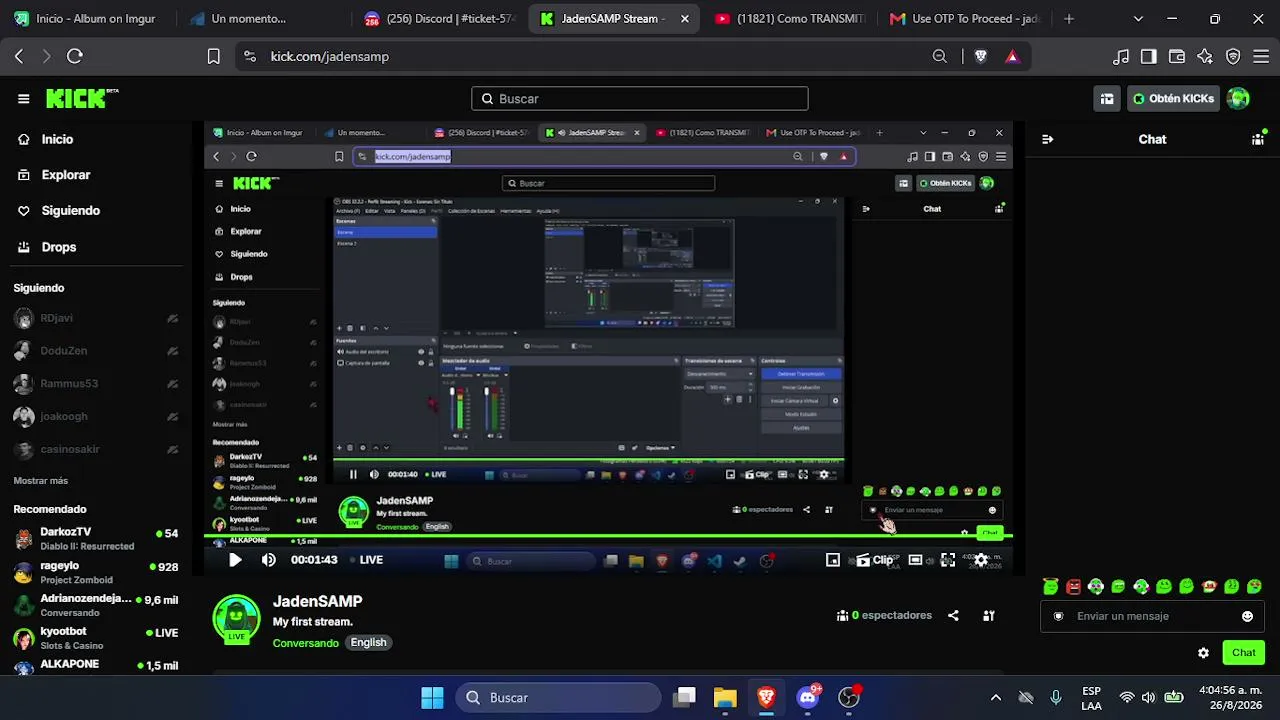1280x720 pixels.
Task: Click the chat message input field
Action: pos(1153,616)
